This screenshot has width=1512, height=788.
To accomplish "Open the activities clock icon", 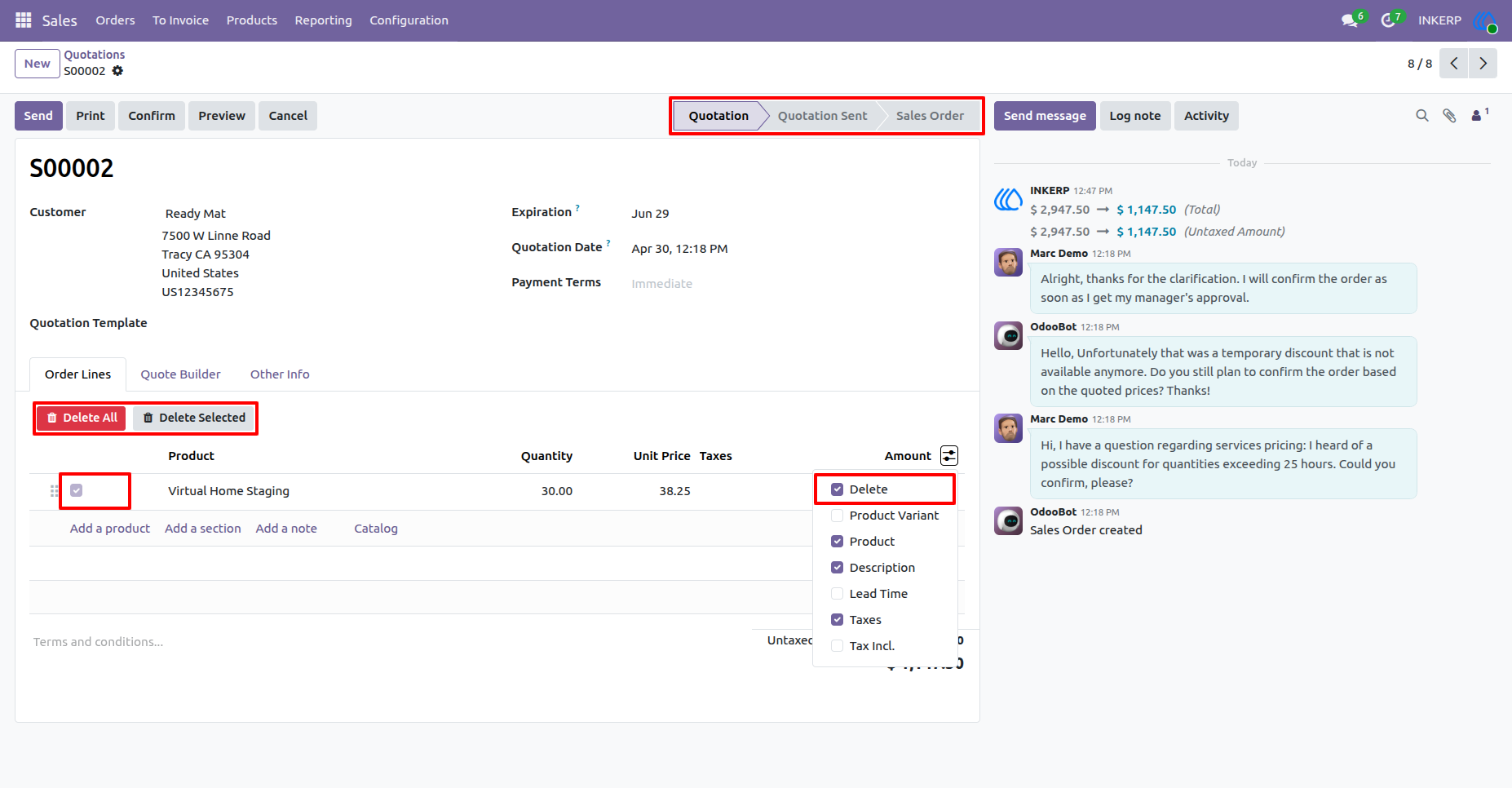I will coord(1387,20).
